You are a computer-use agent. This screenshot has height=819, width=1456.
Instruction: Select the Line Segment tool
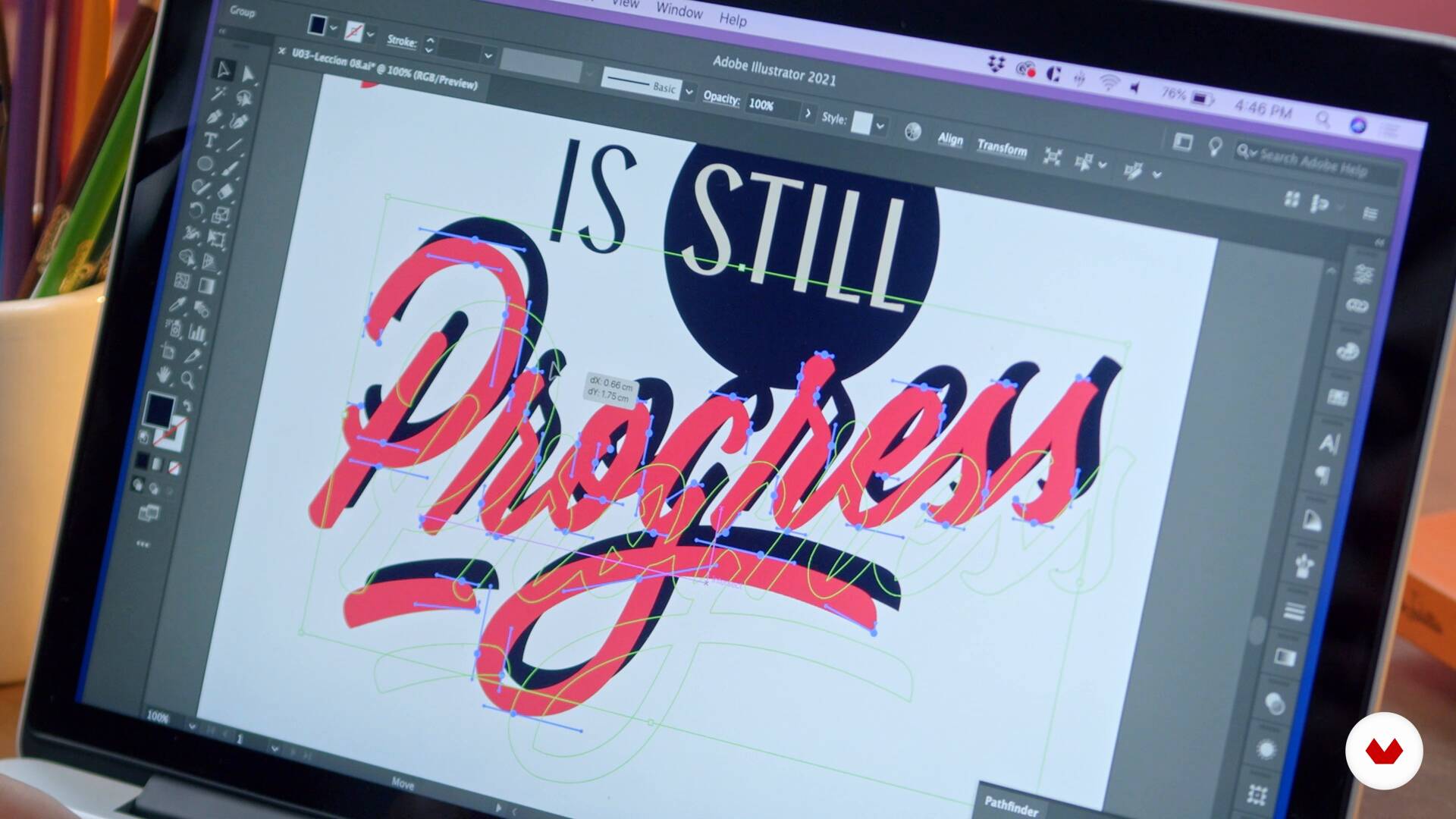235,145
